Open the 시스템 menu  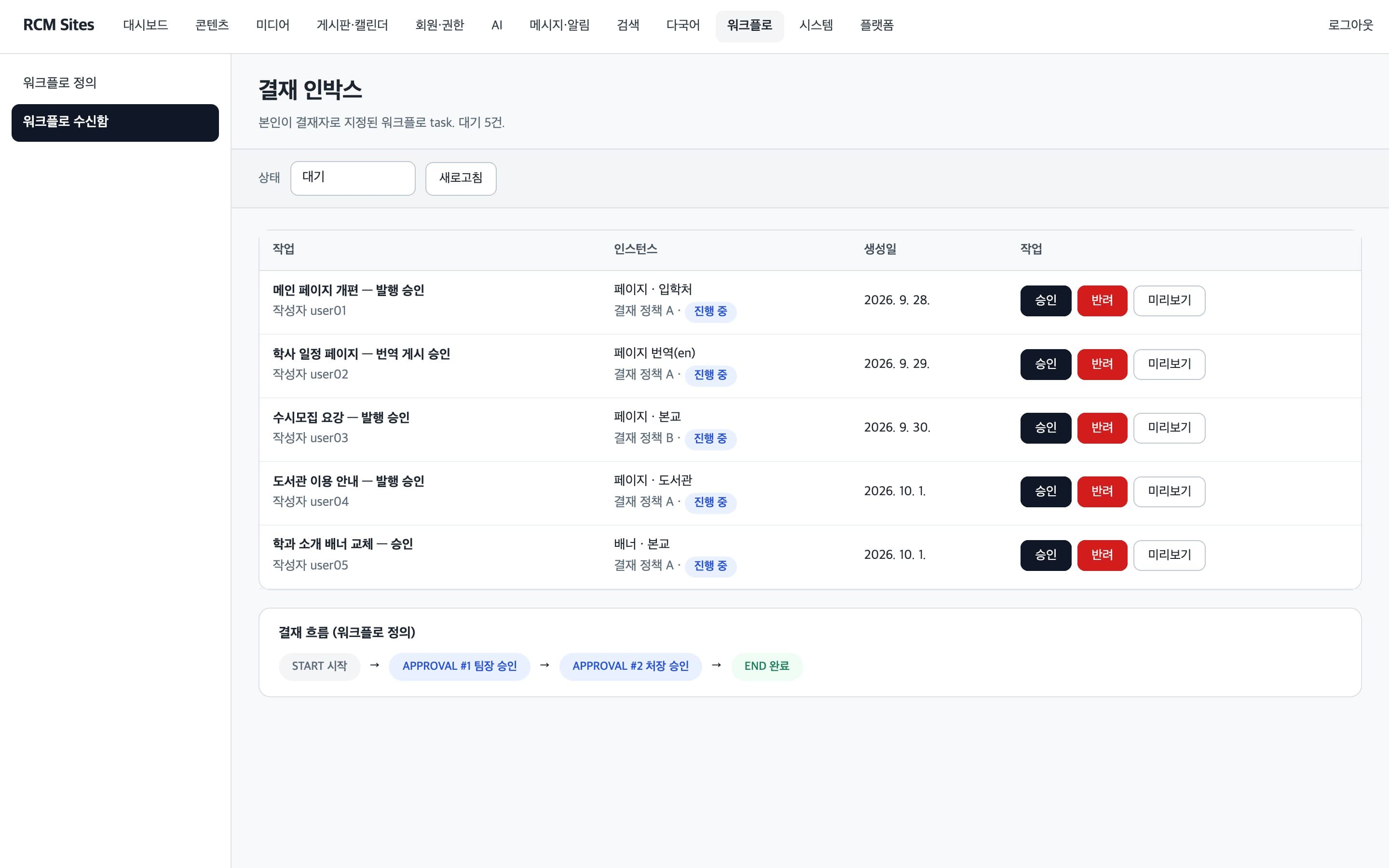point(816,25)
